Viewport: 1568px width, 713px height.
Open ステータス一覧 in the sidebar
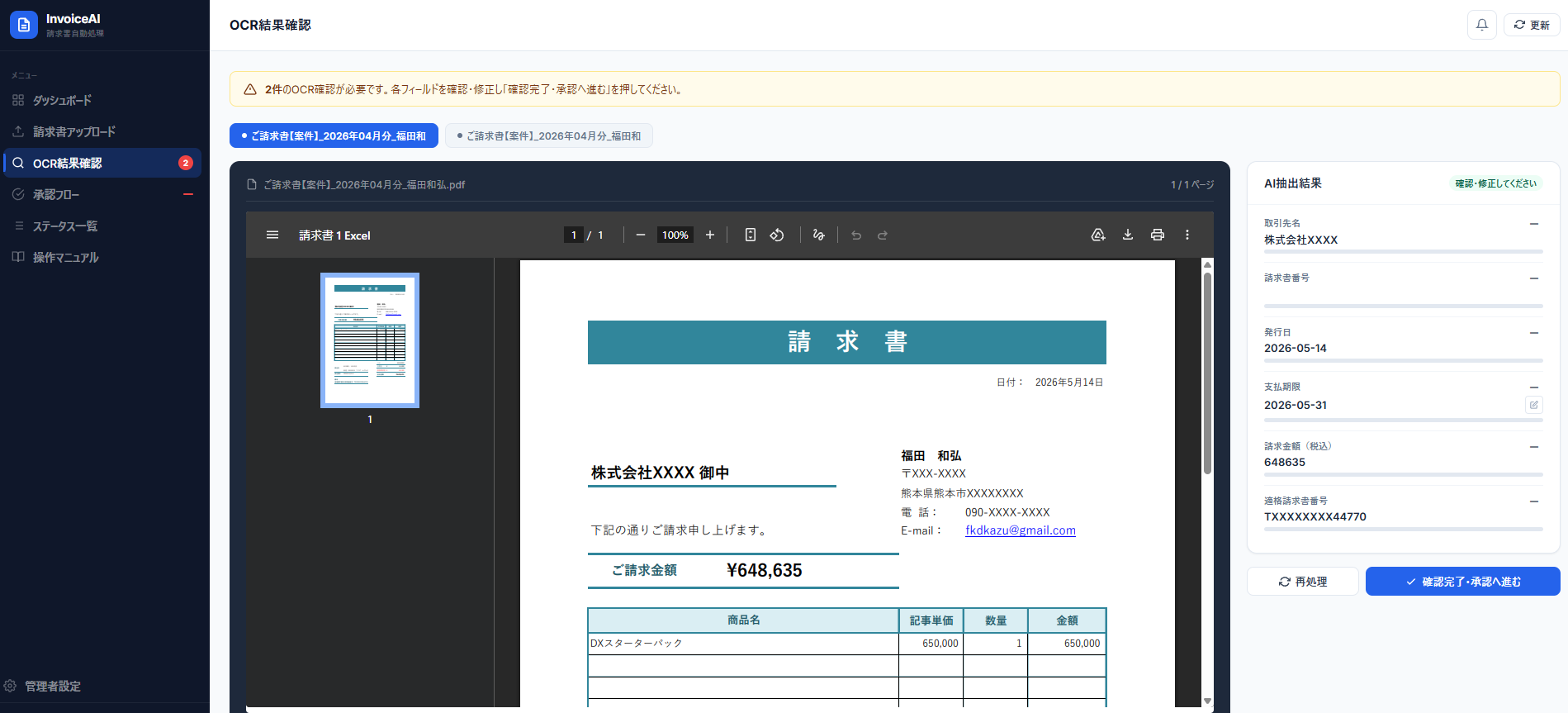coord(101,226)
